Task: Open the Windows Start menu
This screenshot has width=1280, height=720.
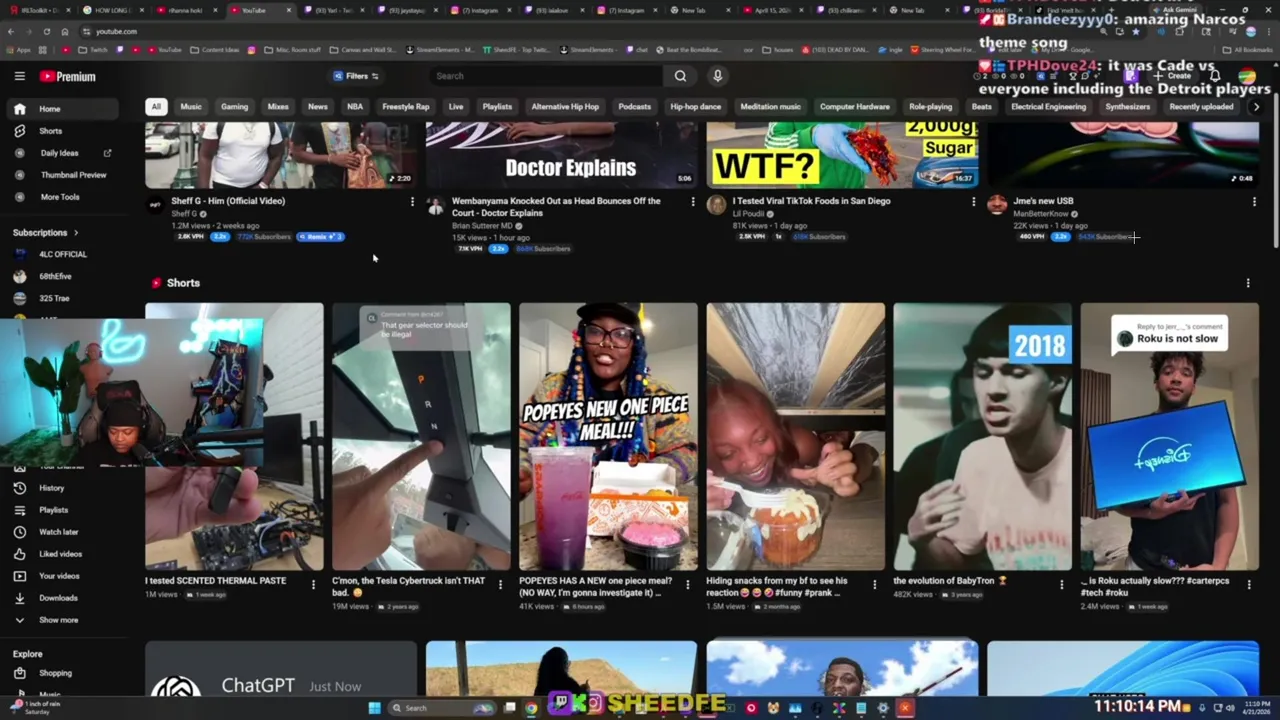Action: (374, 708)
